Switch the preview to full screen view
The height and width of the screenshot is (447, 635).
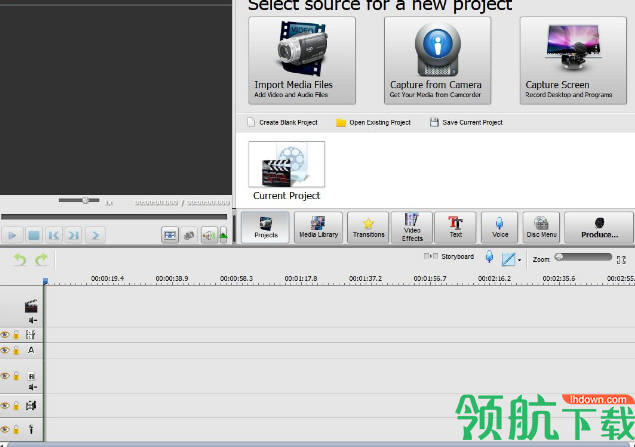(170, 235)
